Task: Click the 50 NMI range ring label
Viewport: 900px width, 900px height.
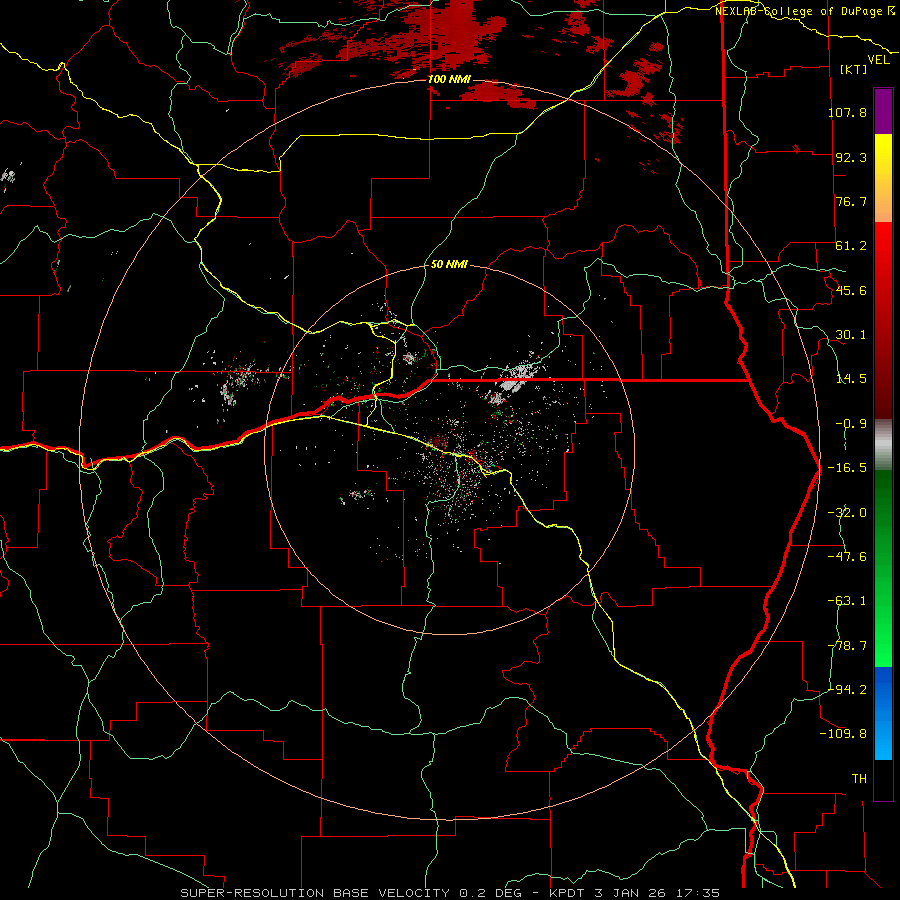Action: pos(449,265)
